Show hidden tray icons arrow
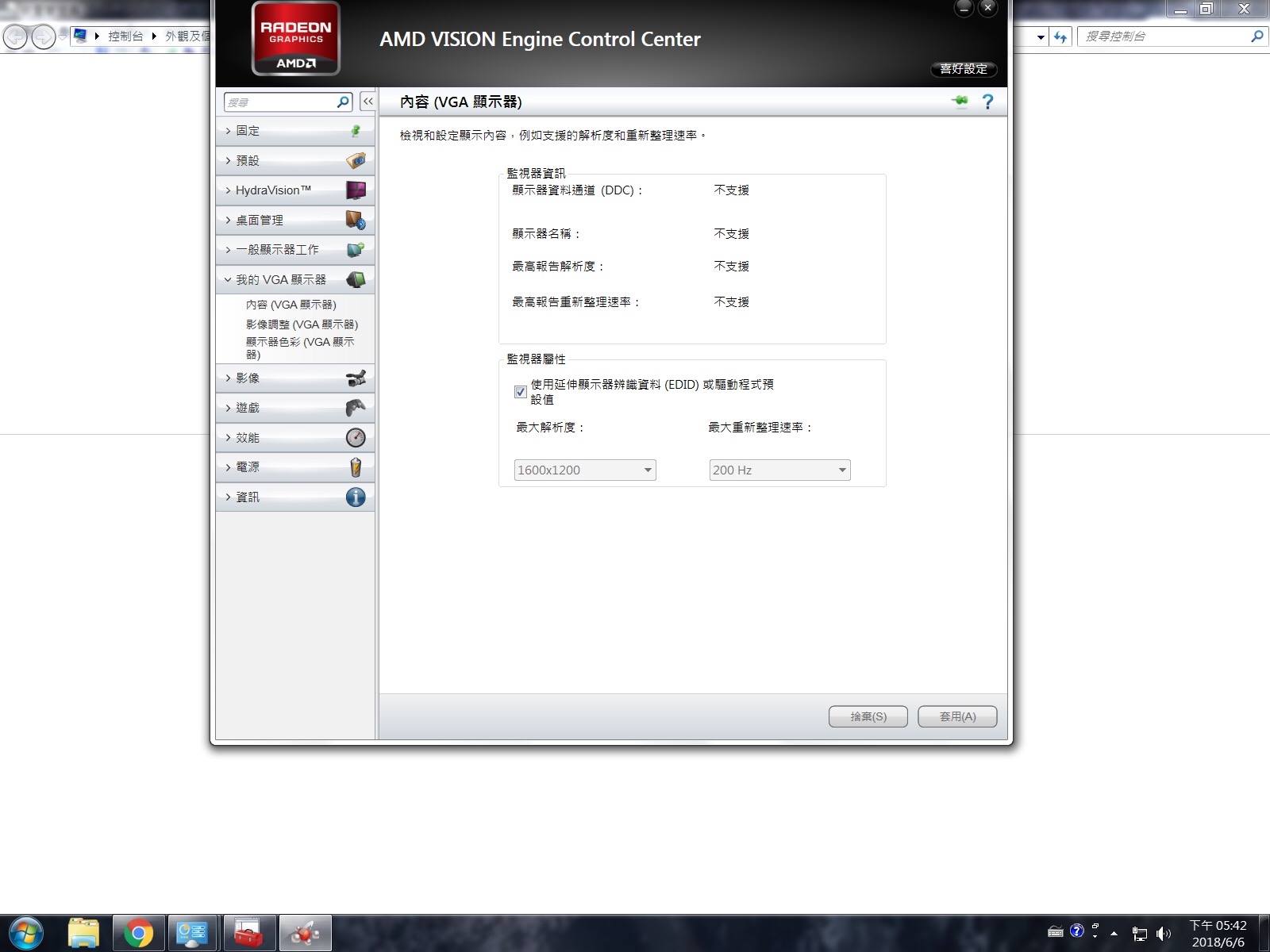 click(1114, 934)
